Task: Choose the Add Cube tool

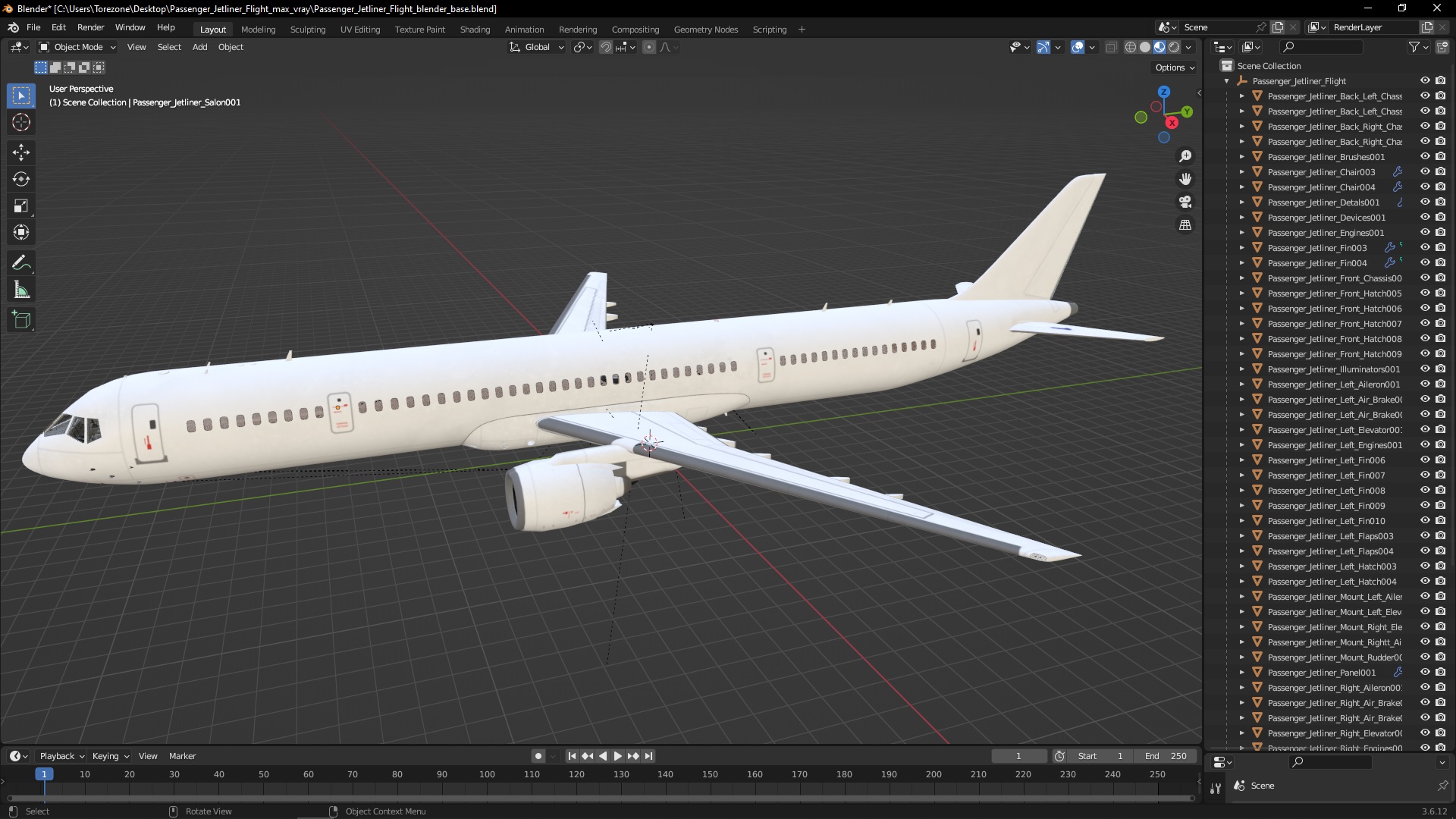Action: click(21, 320)
